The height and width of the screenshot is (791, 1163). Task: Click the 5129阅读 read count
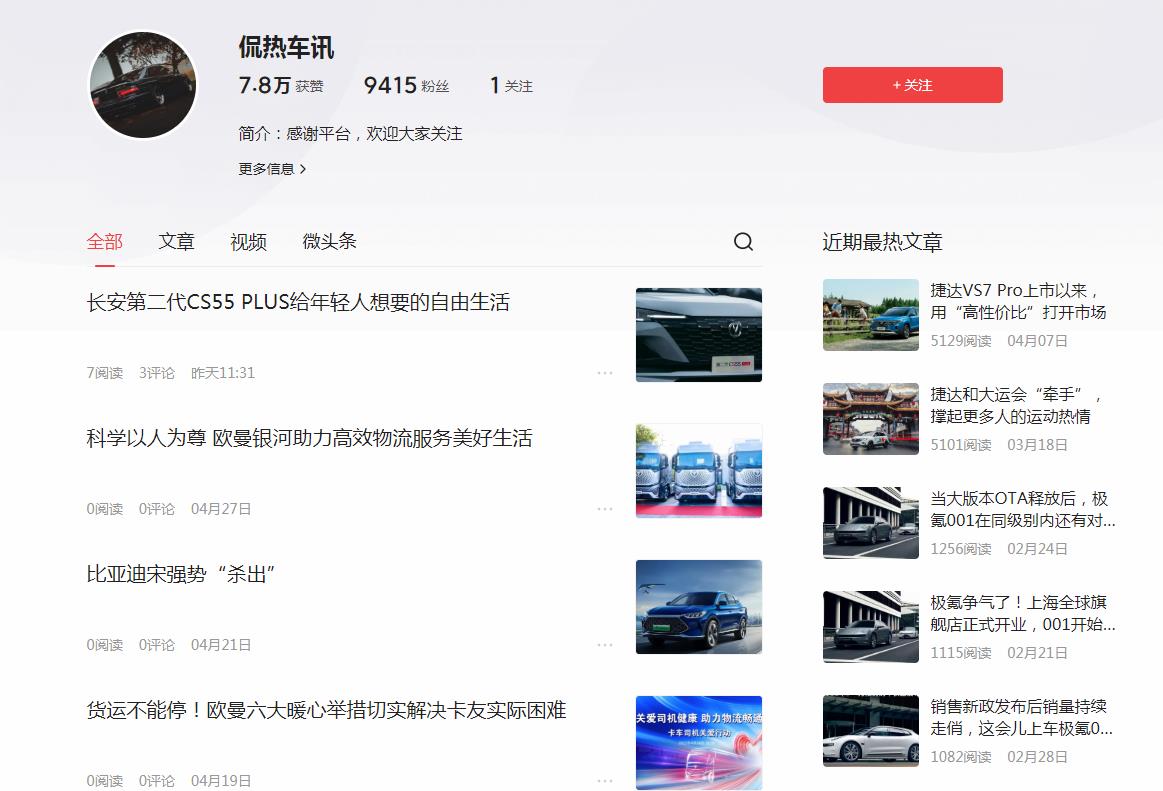961,341
